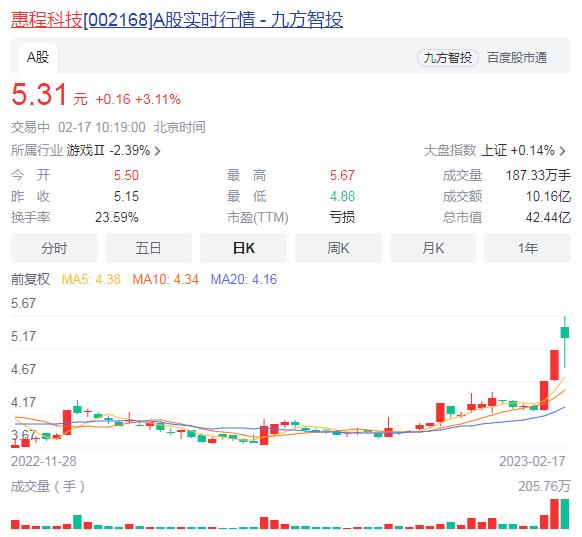
Task: Click the 市盈(TTM) value 亏损
Action: click(x=342, y=217)
